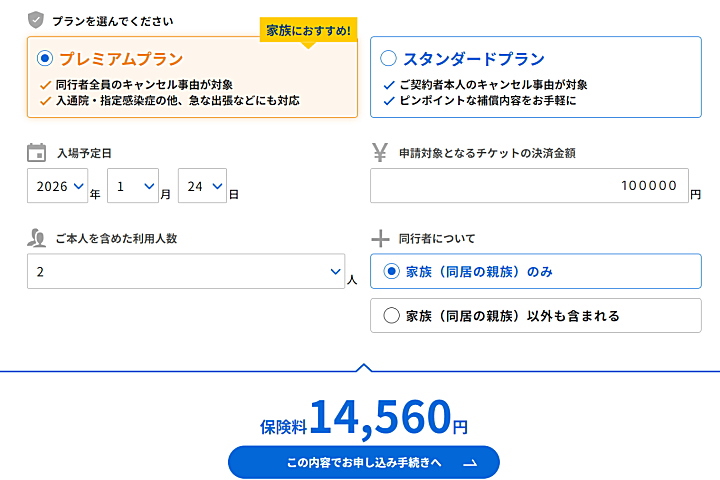The width and height of the screenshot is (720, 480).
Task: Open the month dropdown showing 1
Action: click(134, 186)
